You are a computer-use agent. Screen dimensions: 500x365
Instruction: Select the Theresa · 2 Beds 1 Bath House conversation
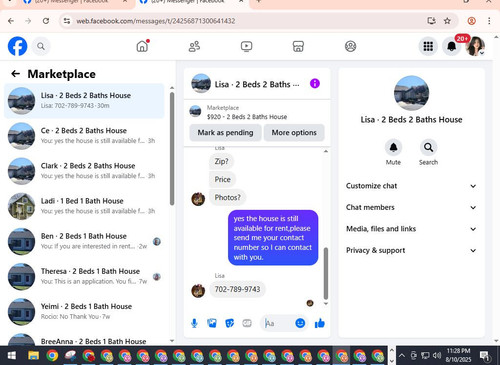pyautogui.click(x=84, y=276)
